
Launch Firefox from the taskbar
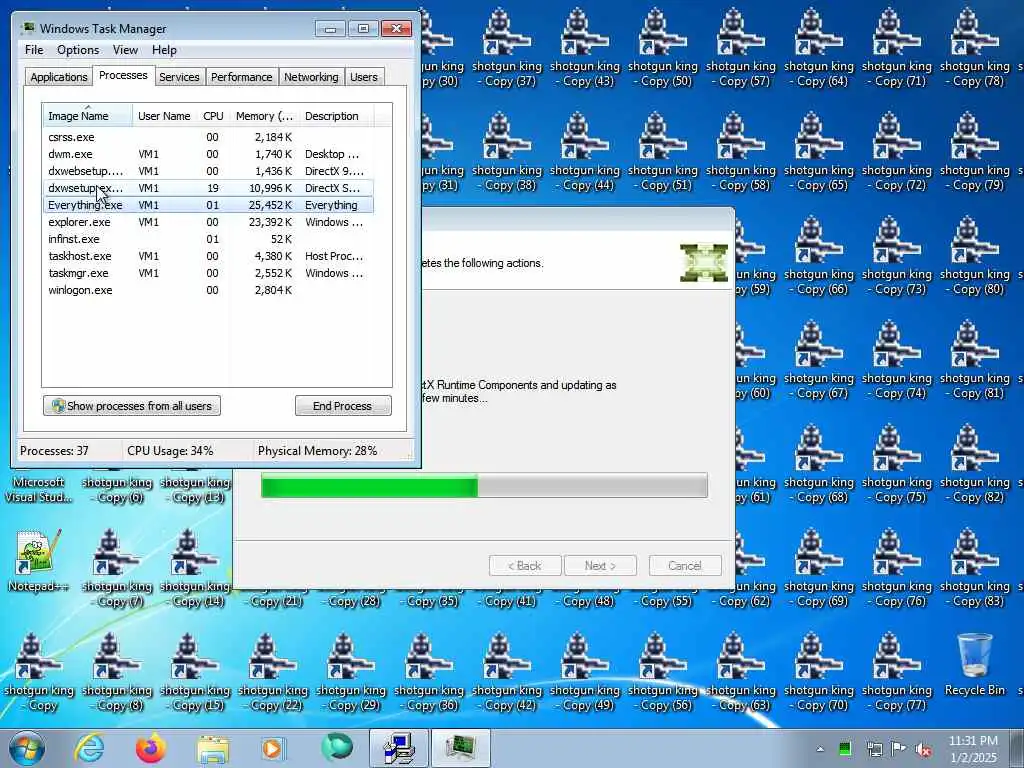click(x=151, y=748)
